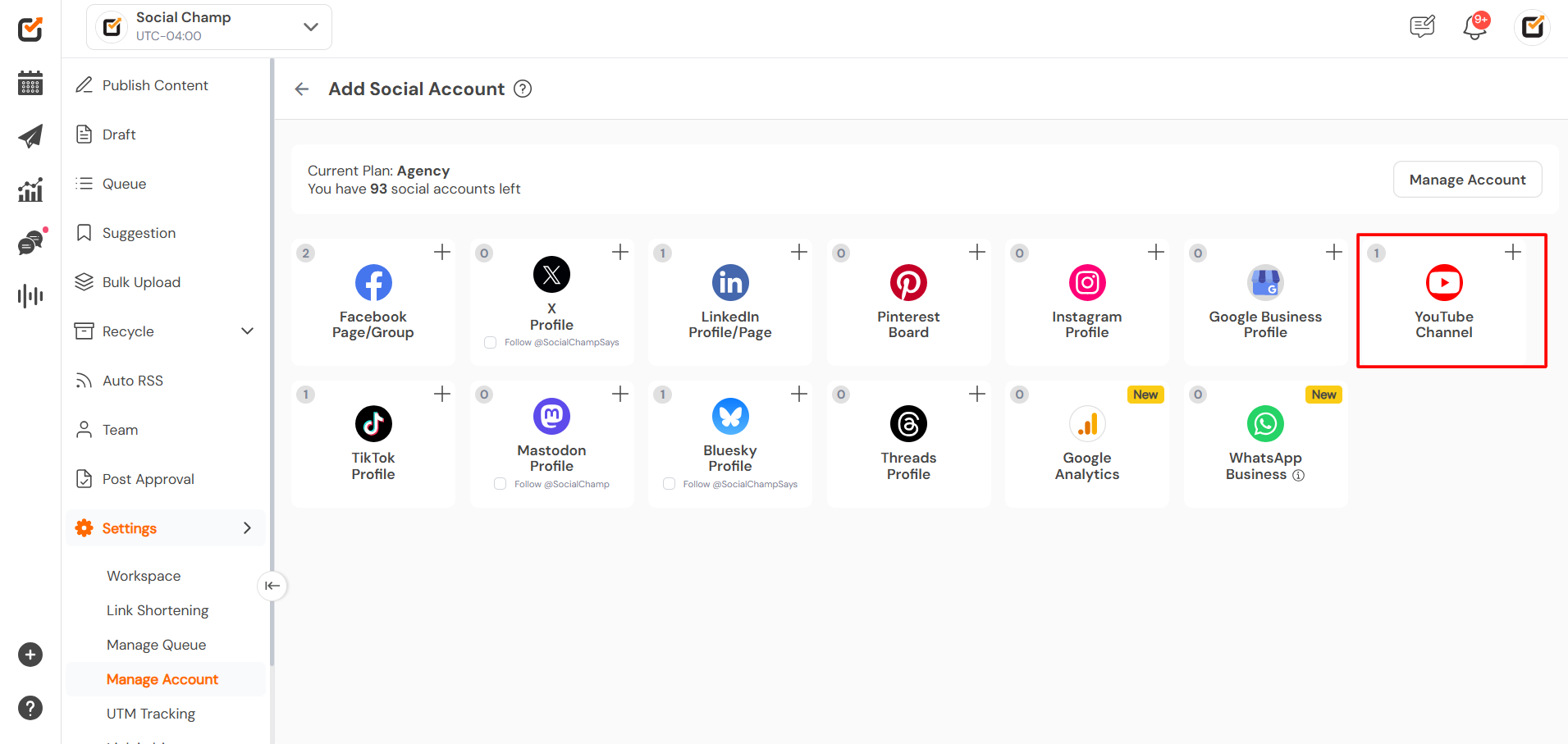Screen dimensions: 1568x744
Task: Open the analytics bar chart icon
Action: 30,190
